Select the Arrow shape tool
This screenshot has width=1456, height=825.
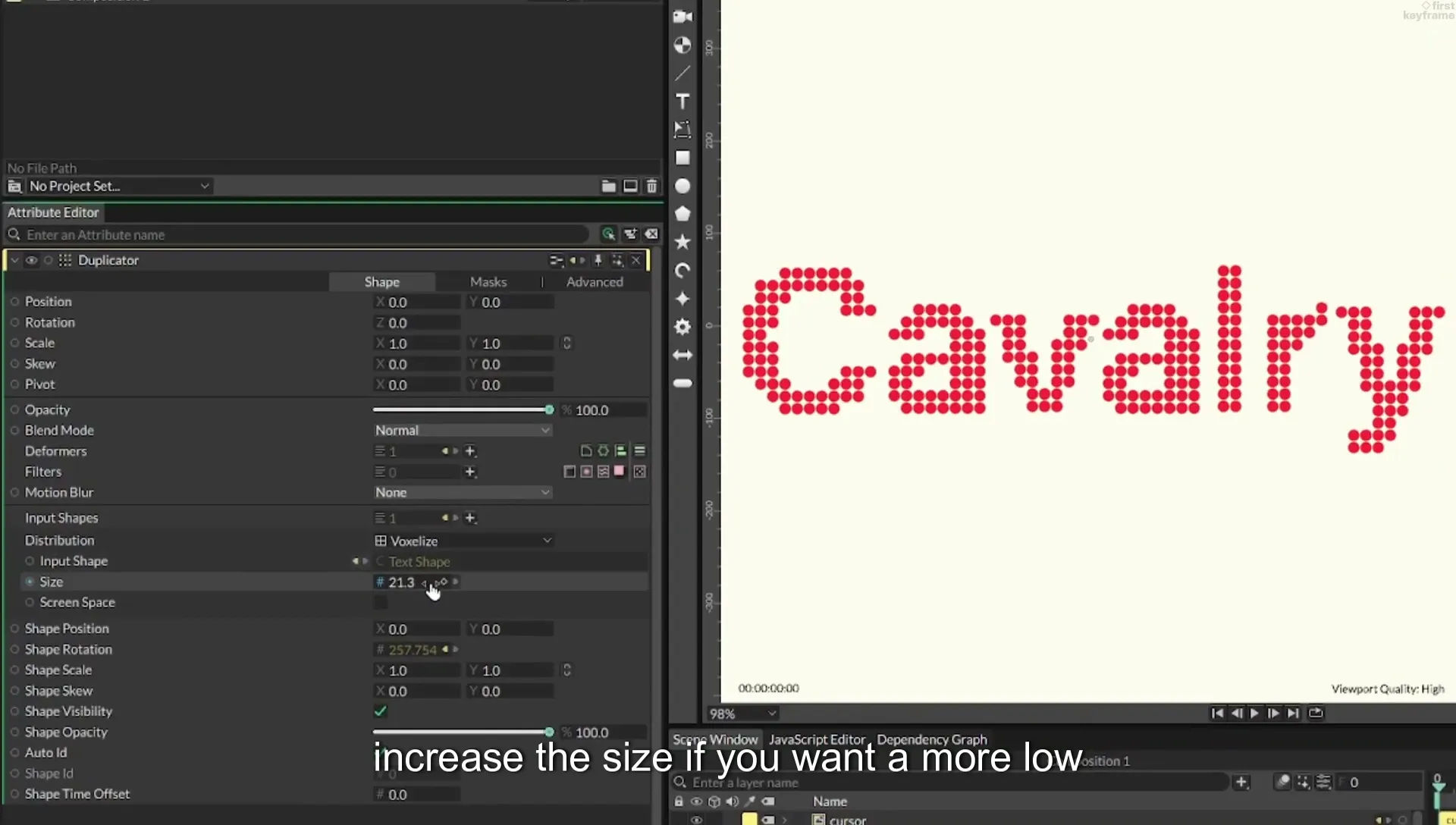(x=682, y=355)
